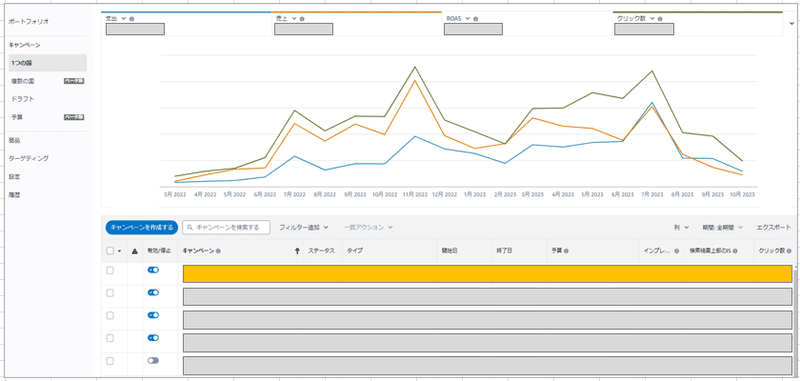Expand the 列 columns dropdown
This screenshot has width=800, height=381.
coord(681,227)
